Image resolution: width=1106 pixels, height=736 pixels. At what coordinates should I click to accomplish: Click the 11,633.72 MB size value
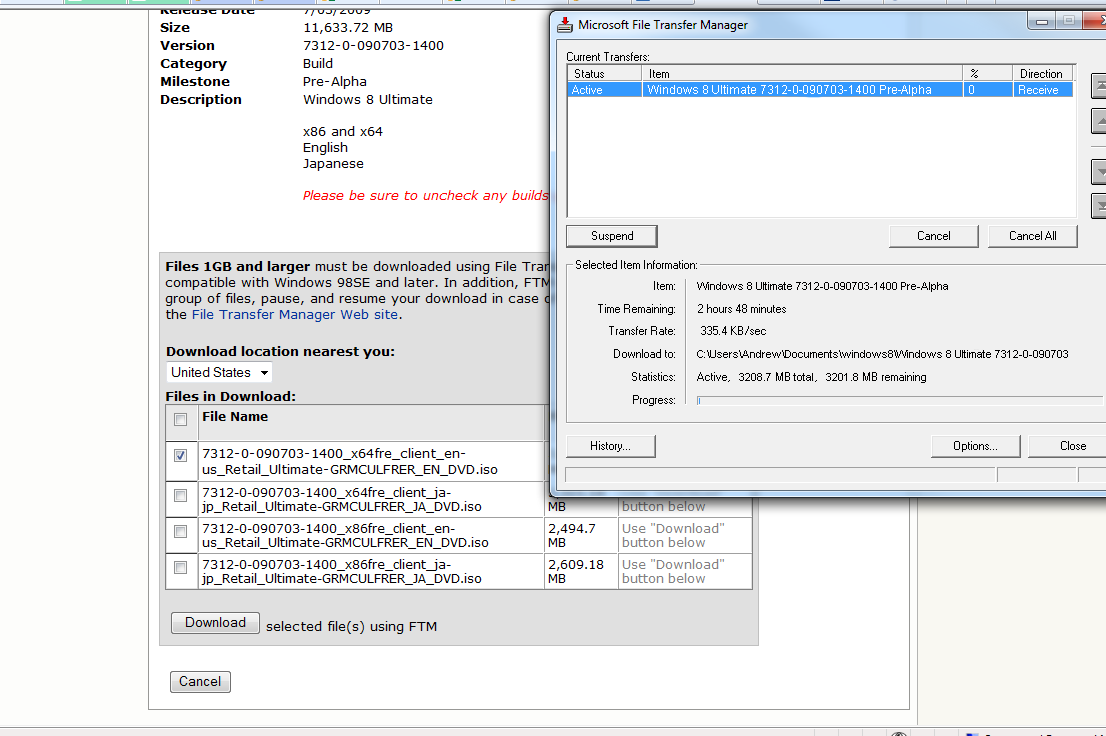pos(348,28)
